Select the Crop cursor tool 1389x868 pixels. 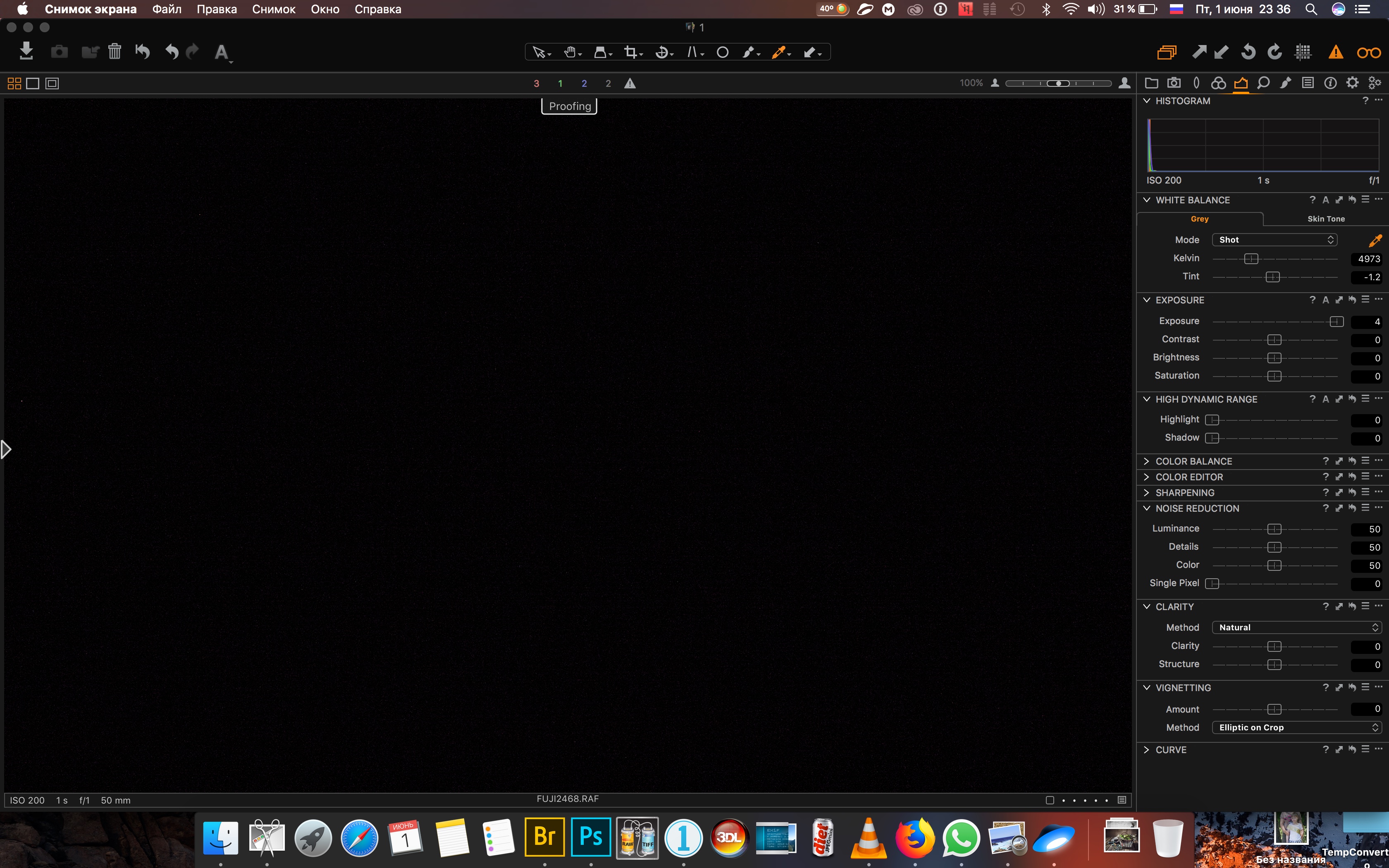(633, 52)
